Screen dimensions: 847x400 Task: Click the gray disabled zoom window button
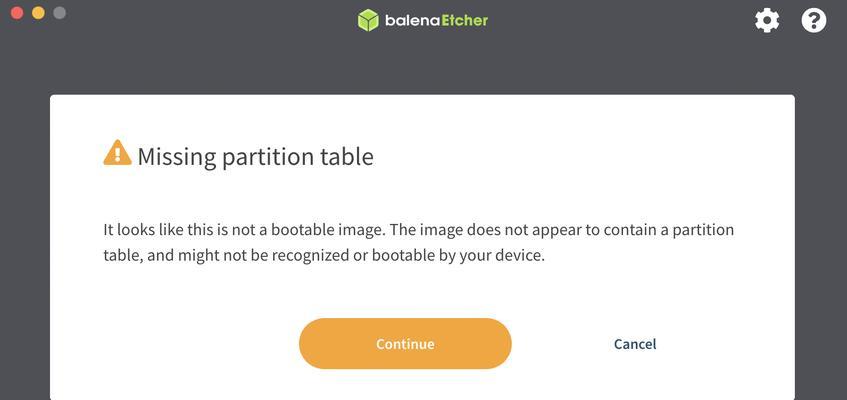pos(59,12)
